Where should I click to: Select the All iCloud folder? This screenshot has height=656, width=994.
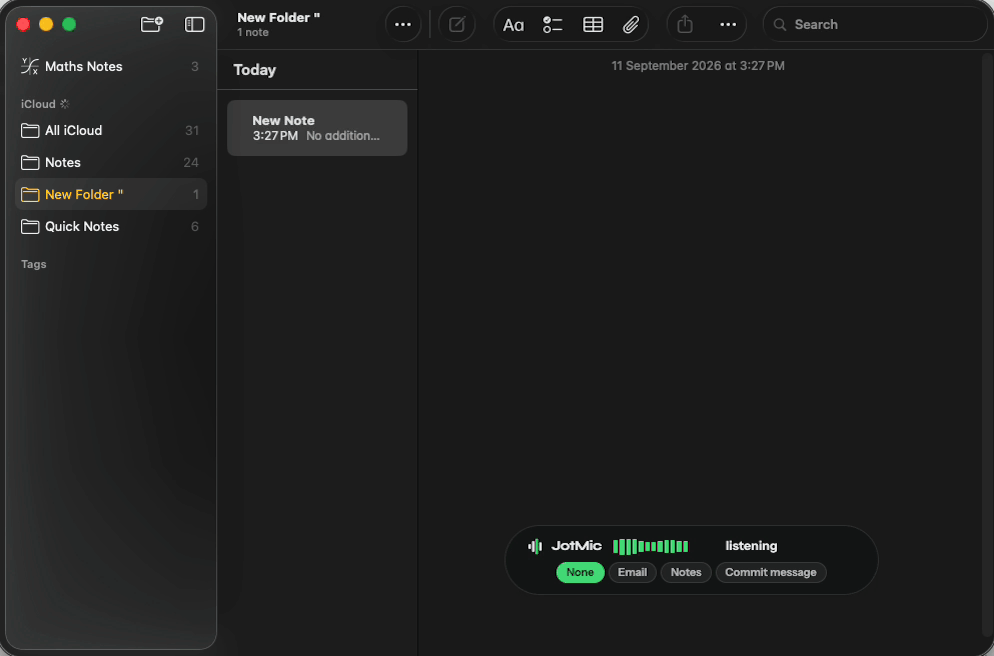pyautogui.click(x=110, y=131)
